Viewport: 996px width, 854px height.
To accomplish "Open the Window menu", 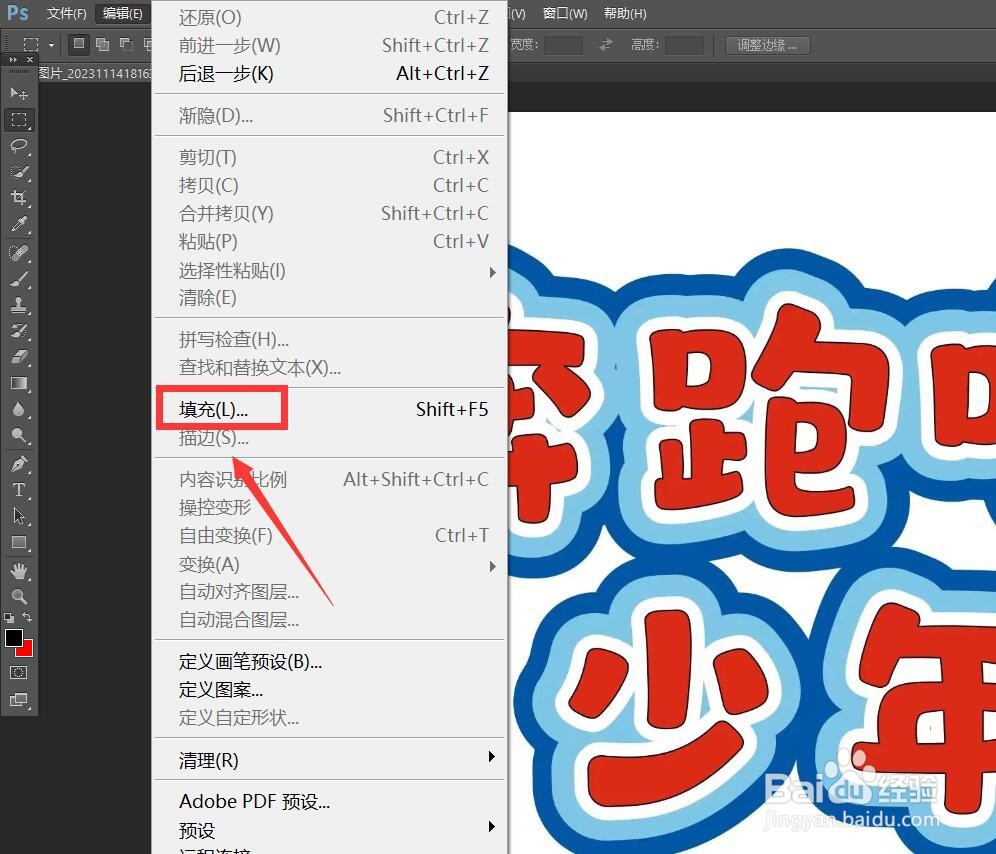I will click(x=565, y=13).
